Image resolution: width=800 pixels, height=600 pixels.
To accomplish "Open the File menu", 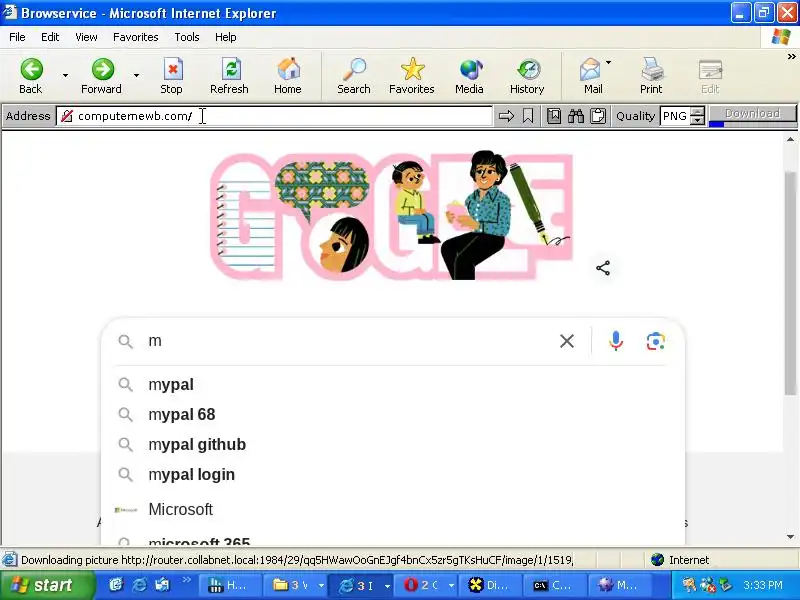I will (x=17, y=37).
